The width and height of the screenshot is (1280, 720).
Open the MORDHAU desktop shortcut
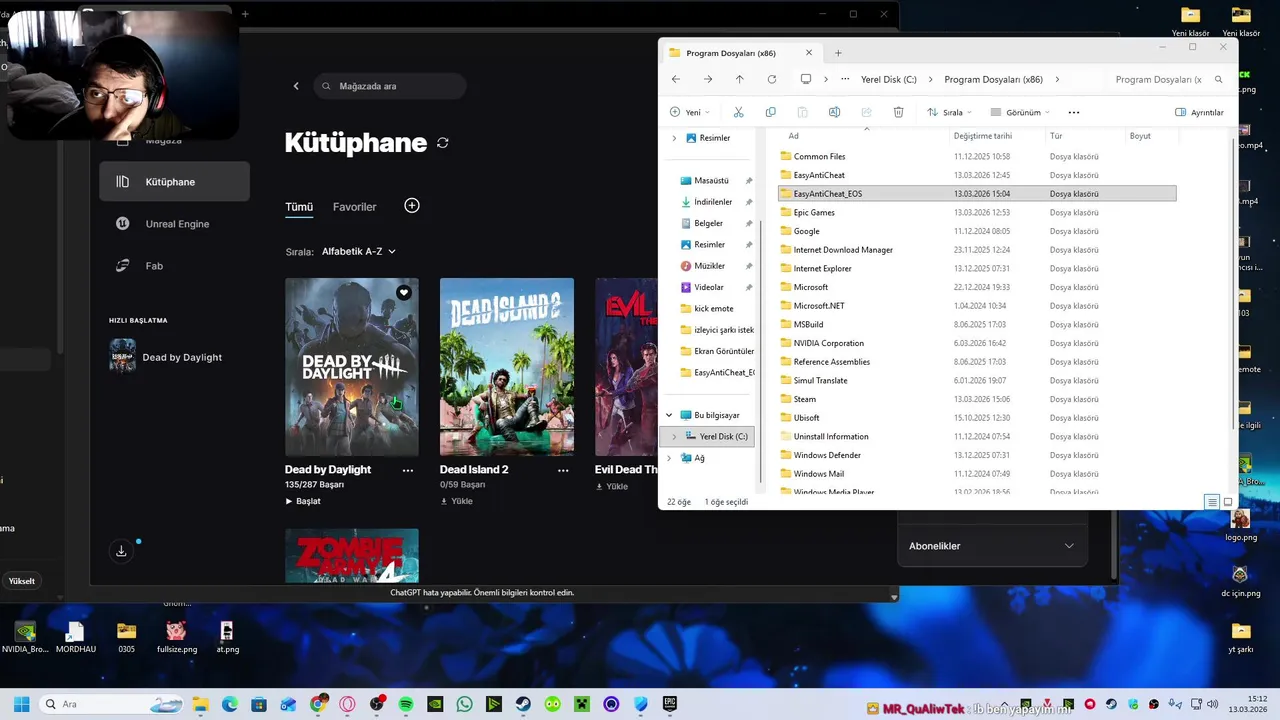click(76, 637)
